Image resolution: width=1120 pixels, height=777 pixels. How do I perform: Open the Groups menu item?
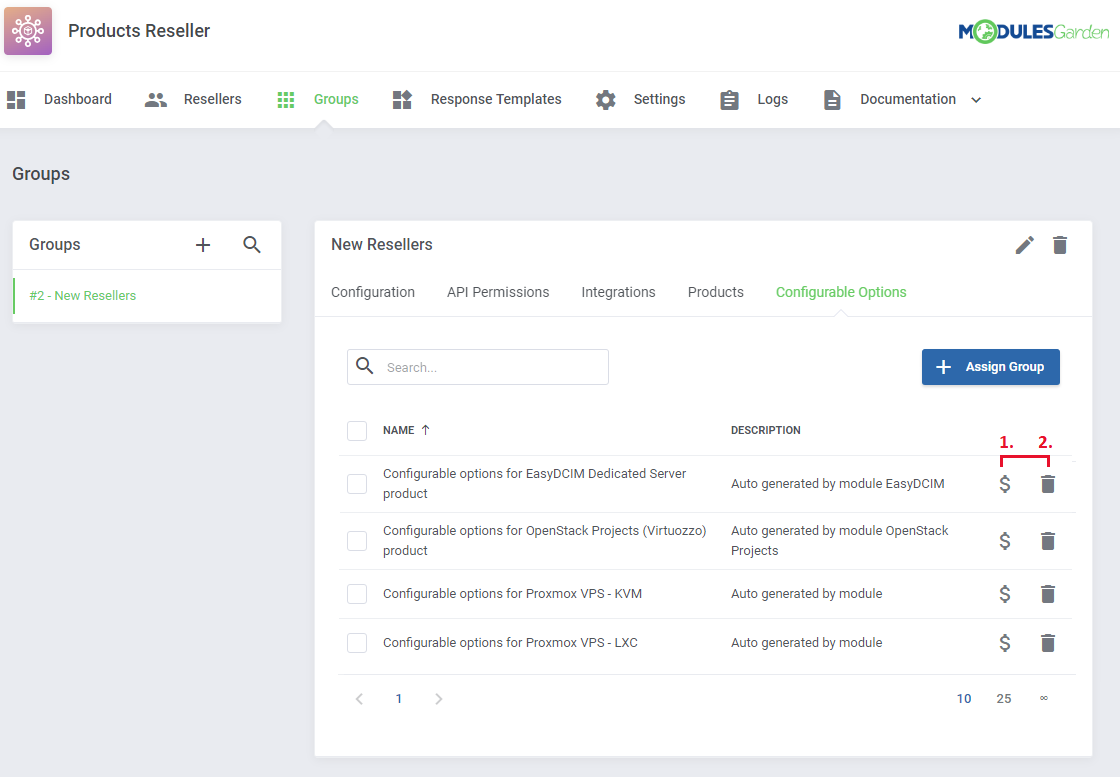318,99
